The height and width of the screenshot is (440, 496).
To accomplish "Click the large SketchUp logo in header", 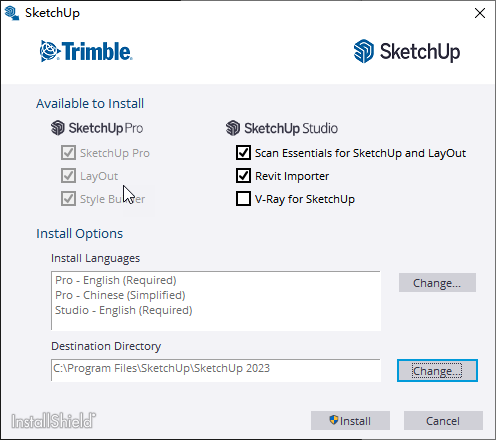I will point(407,51).
